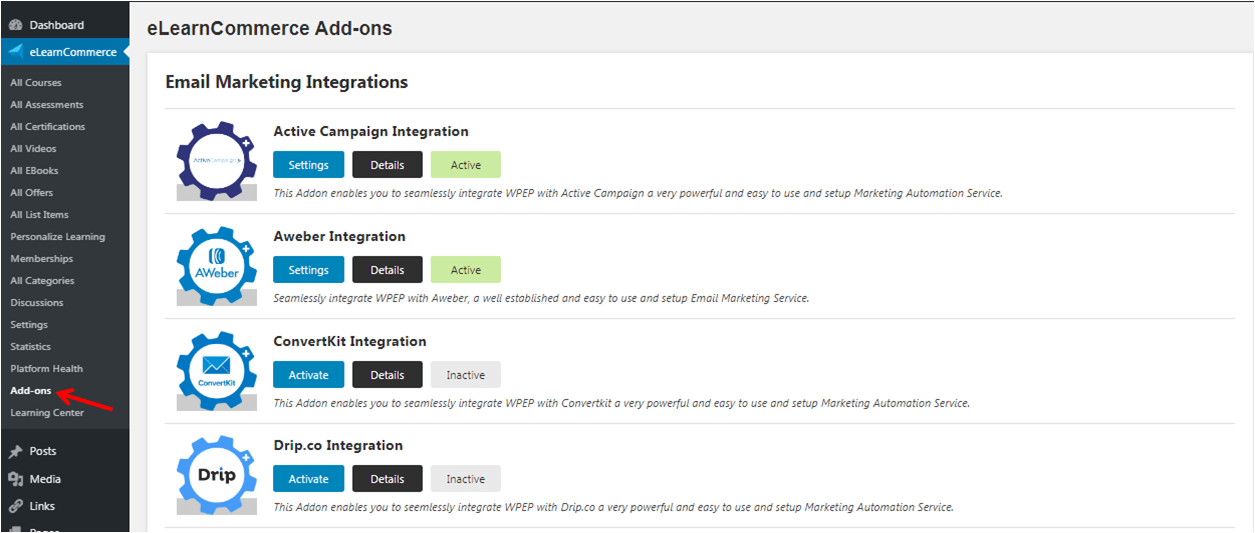Click the AWeber gear logo
Screen dimensions: 1255x533
click(216, 265)
